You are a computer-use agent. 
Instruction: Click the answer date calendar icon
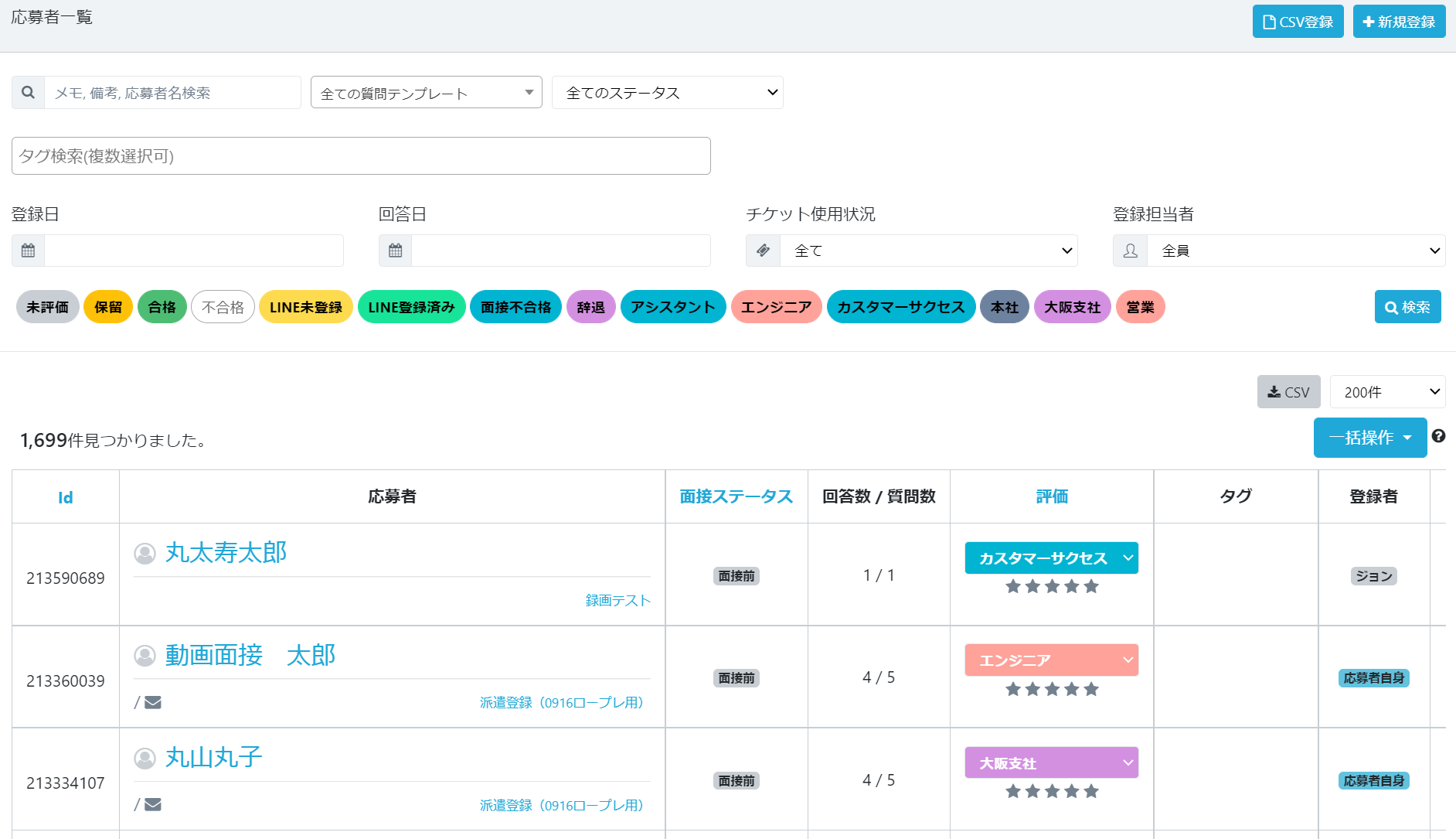tap(396, 251)
